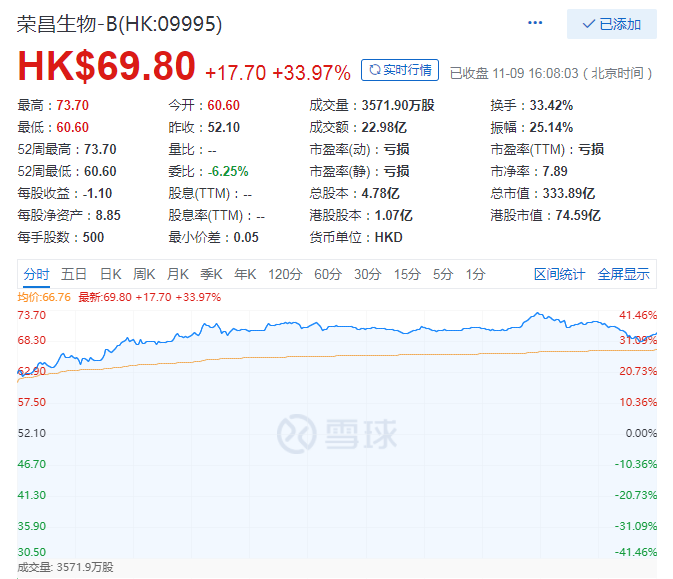Click the 每股净资产 value 8.85
Image resolution: width=673 pixels, height=579 pixels.
[x=108, y=215]
